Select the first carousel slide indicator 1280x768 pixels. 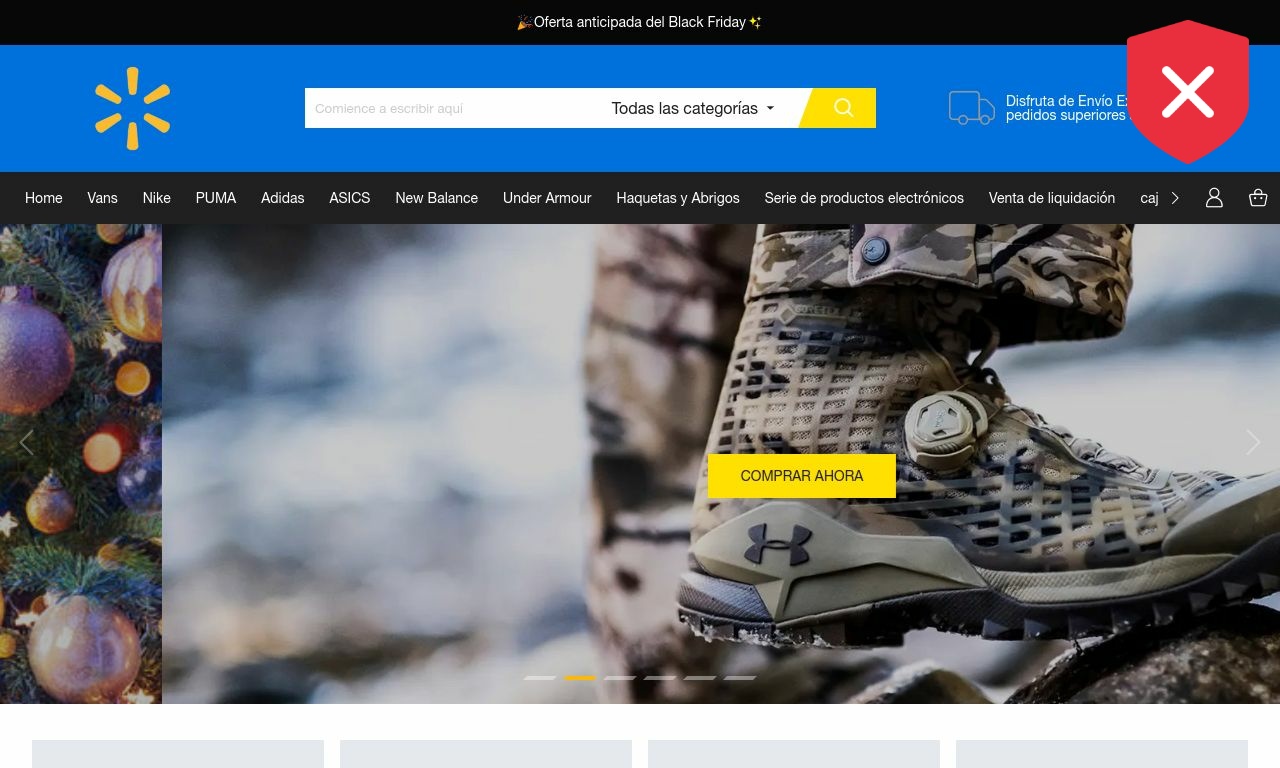click(540, 678)
